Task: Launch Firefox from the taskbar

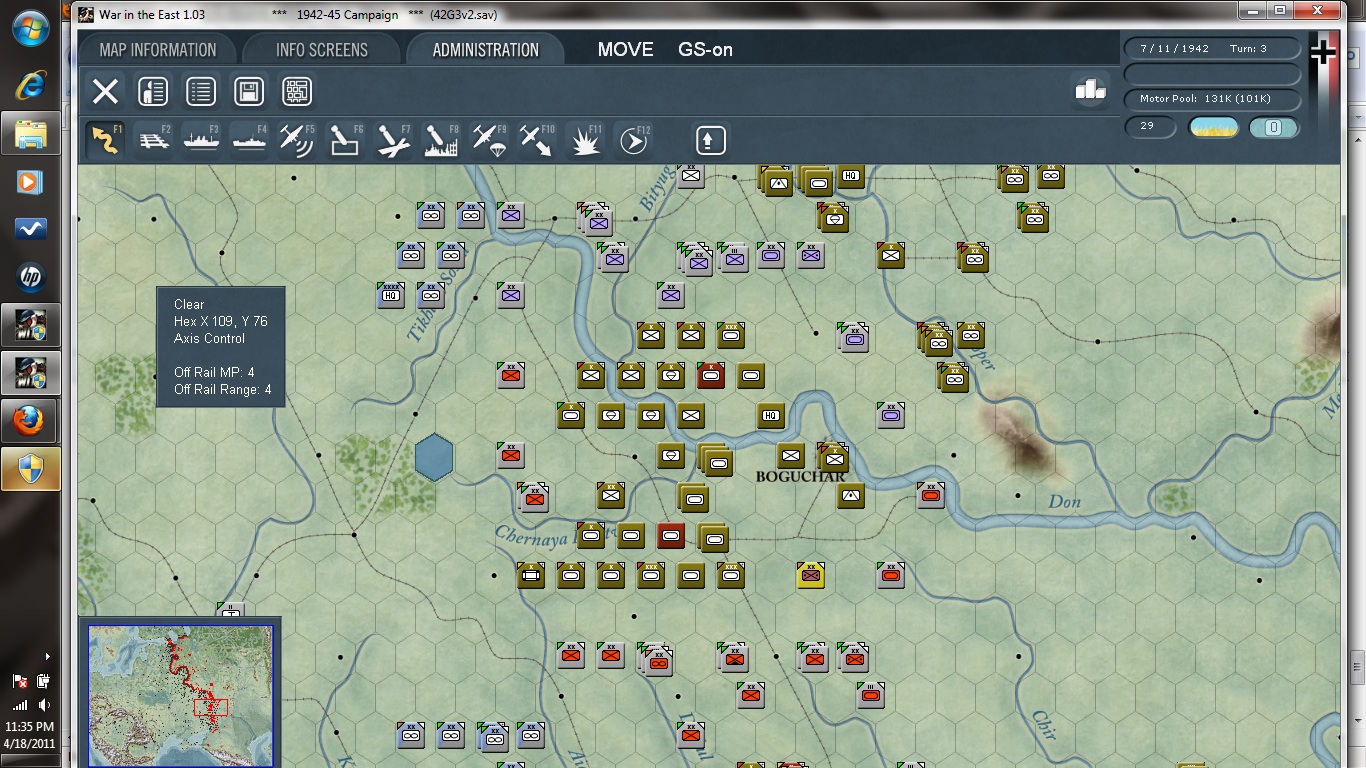Action: 31,421
